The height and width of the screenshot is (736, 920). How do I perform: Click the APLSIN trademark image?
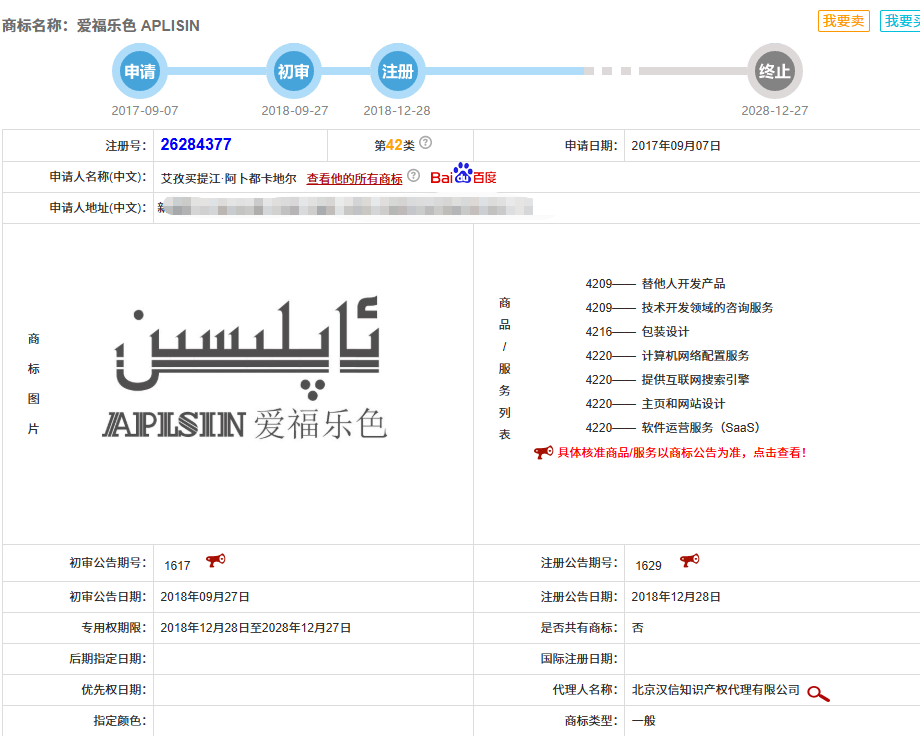[245, 368]
